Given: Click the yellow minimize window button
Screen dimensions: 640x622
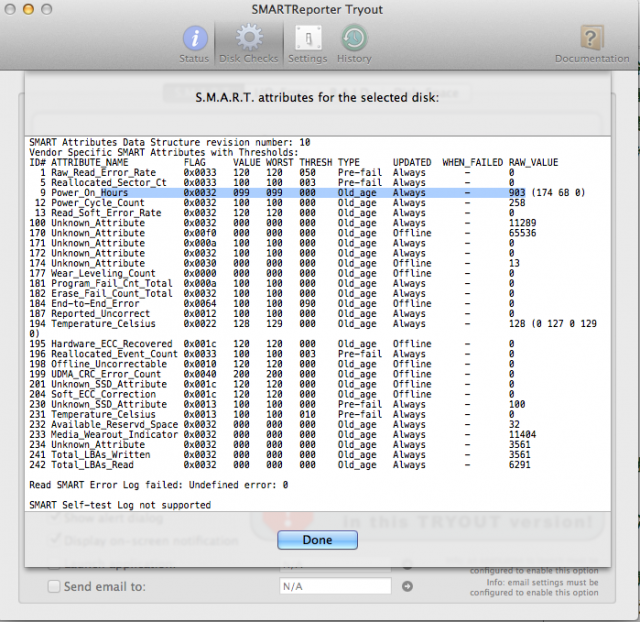Looking at the screenshot, I should coord(28,9).
